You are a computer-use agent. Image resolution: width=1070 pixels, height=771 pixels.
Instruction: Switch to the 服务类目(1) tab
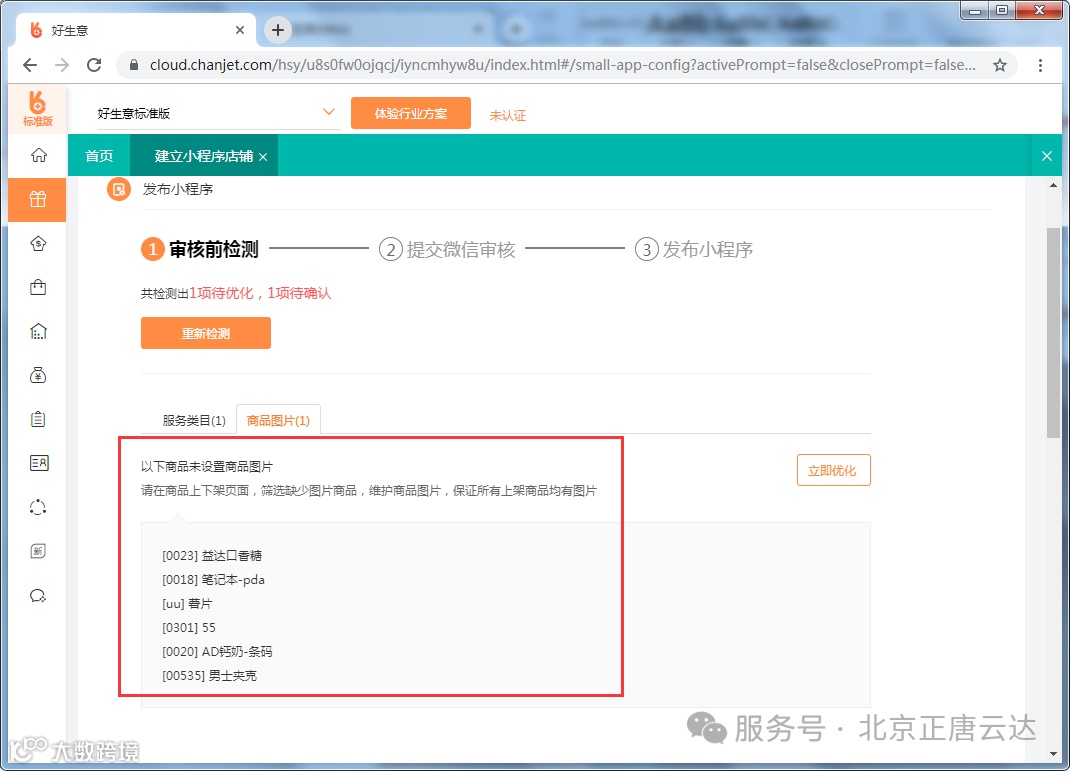coord(194,420)
